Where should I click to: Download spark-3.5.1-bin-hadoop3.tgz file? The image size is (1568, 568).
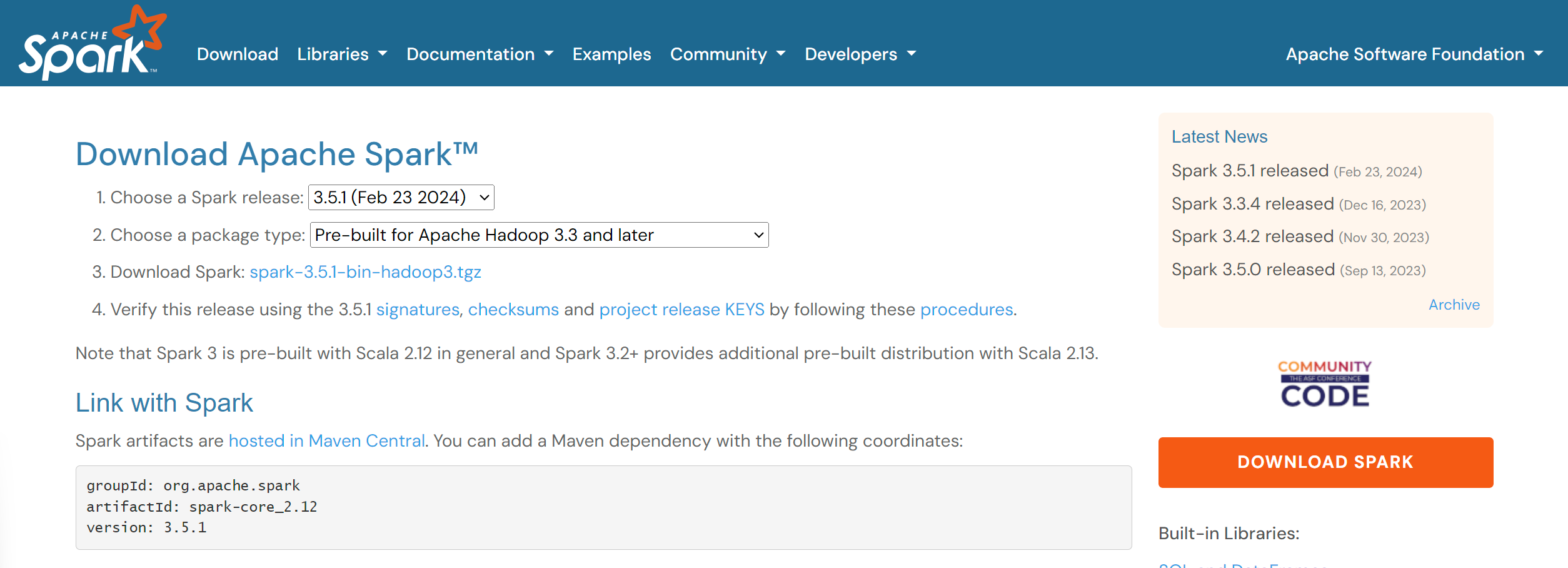point(365,272)
